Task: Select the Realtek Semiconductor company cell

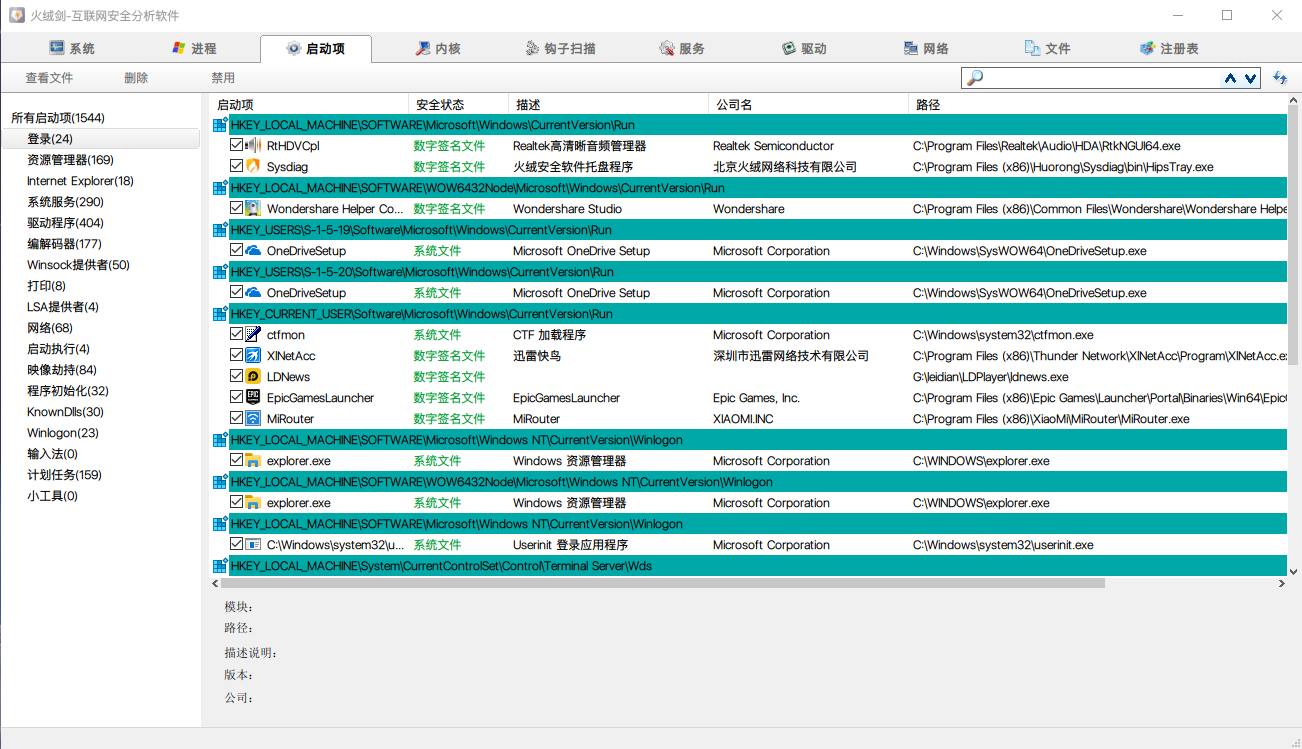Action: click(773, 146)
